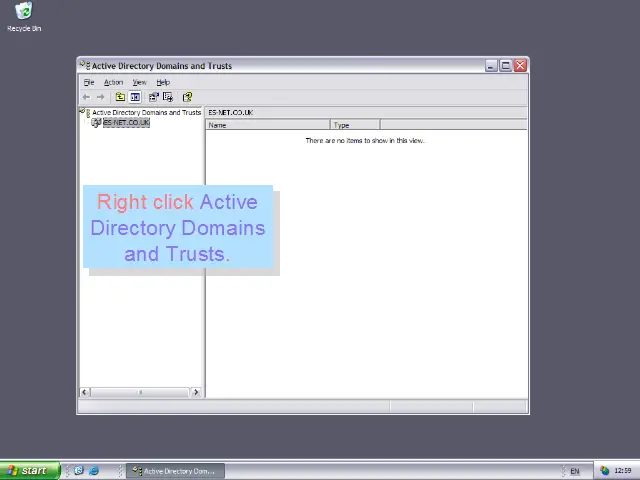The height and width of the screenshot is (480, 640).
Task: Launch Internet Explorer from quick launch
Action: coord(94,471)
